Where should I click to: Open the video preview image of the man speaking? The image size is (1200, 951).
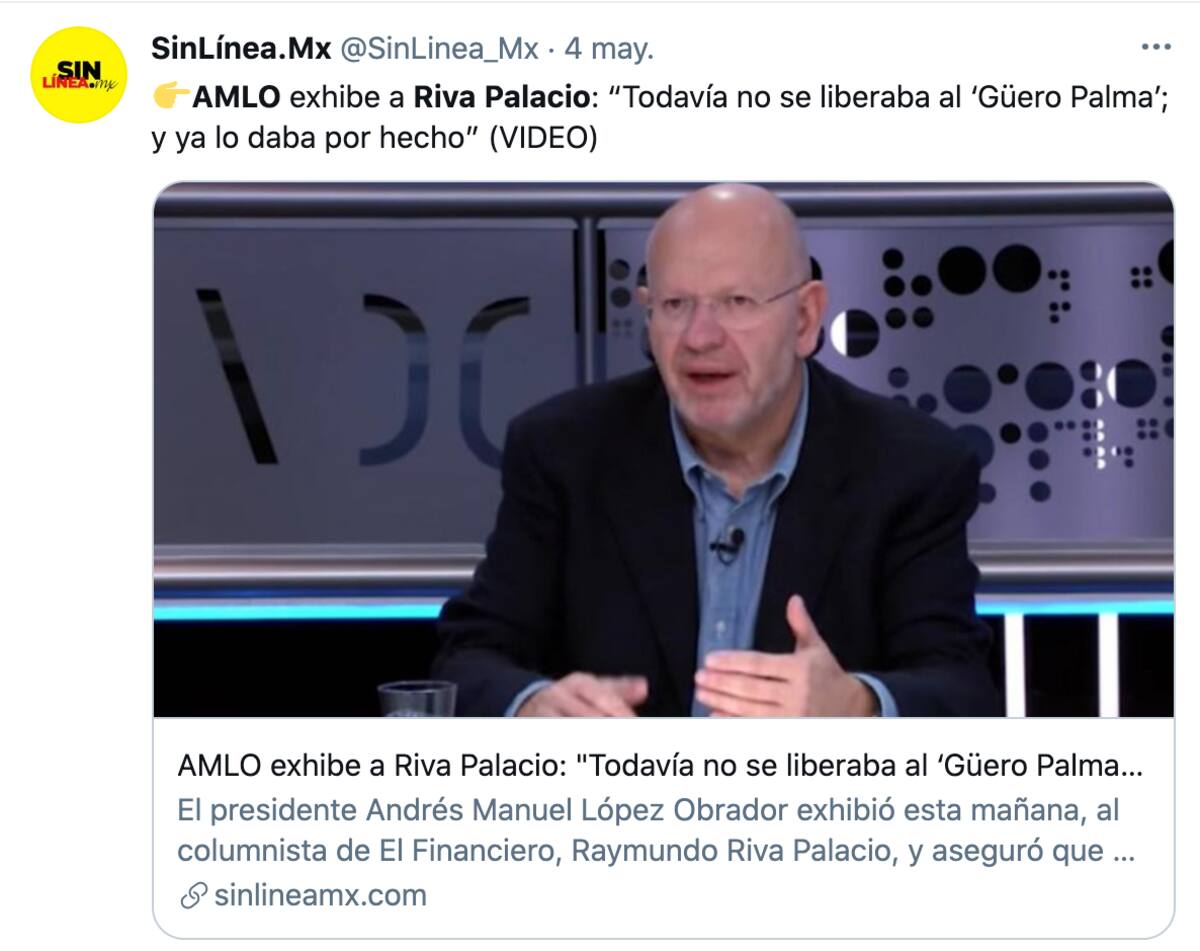[663, 449]
